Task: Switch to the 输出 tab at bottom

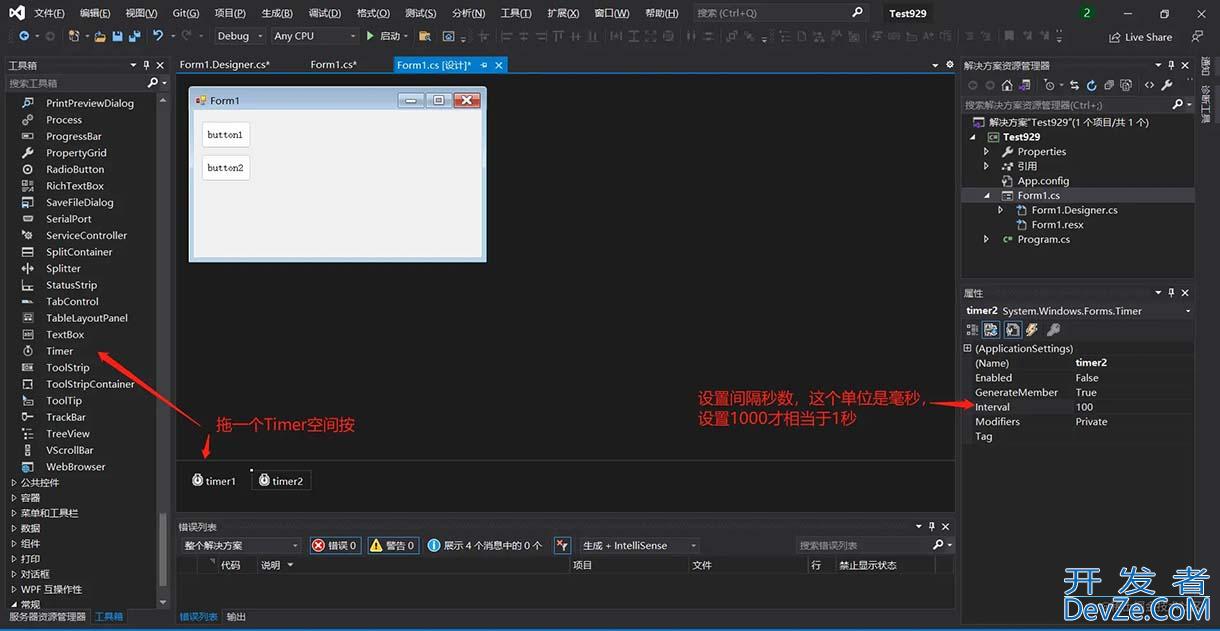Action: pos(236,617)
